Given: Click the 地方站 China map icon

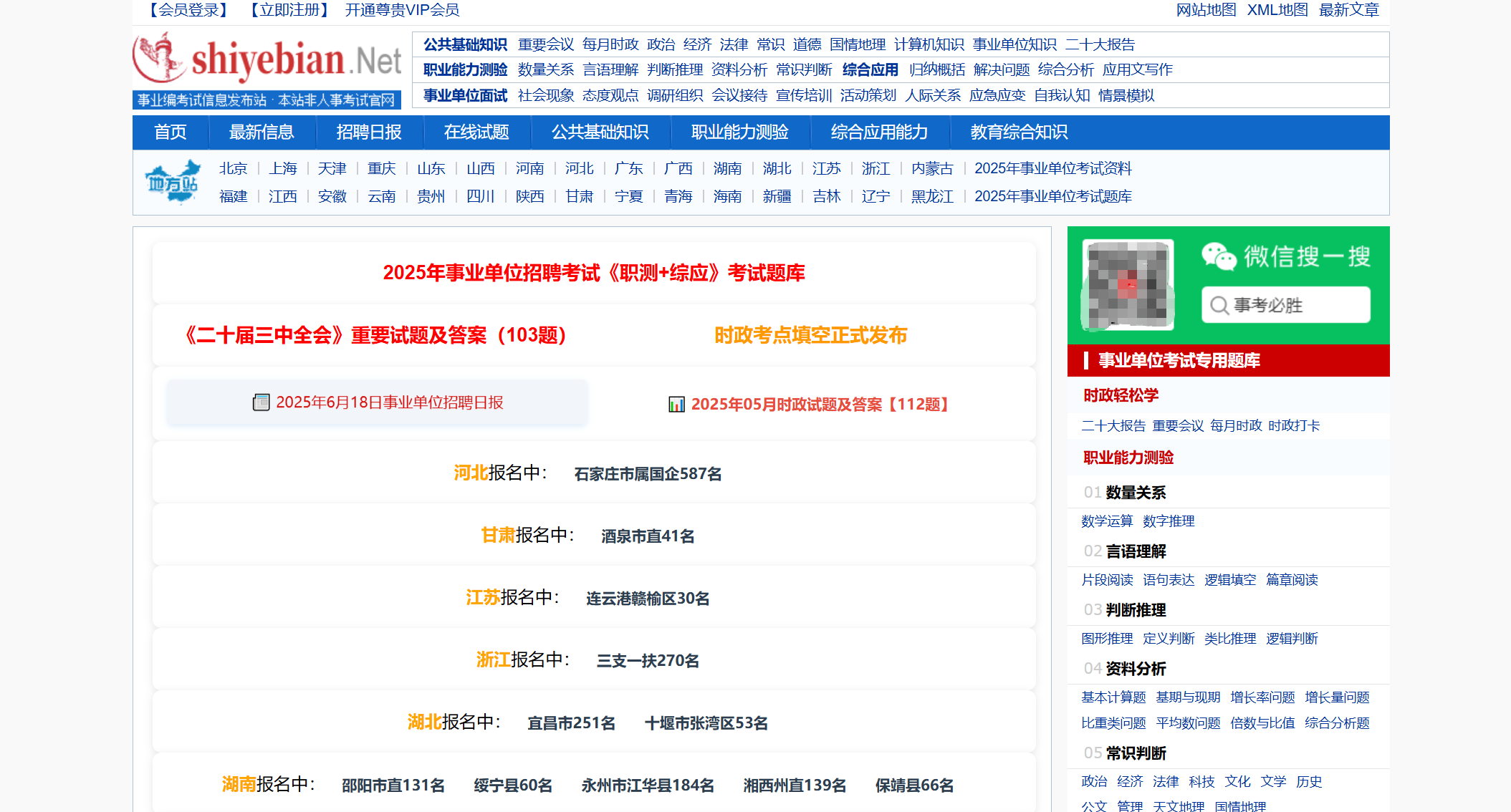Looking at the screenshot, I should pos(171,183).
